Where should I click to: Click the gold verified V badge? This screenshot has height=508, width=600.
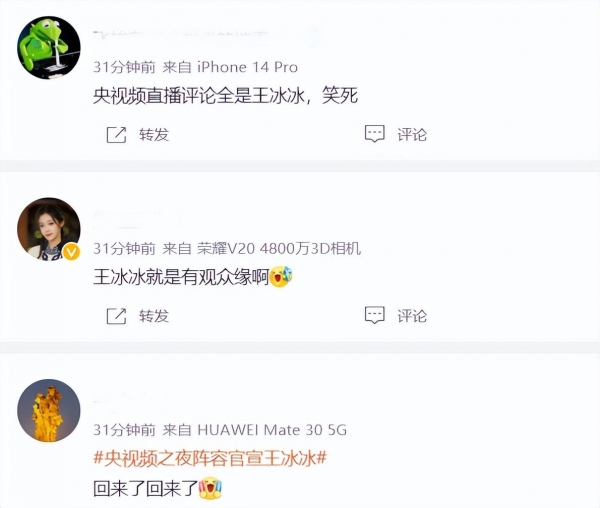[x=71, y=252]
